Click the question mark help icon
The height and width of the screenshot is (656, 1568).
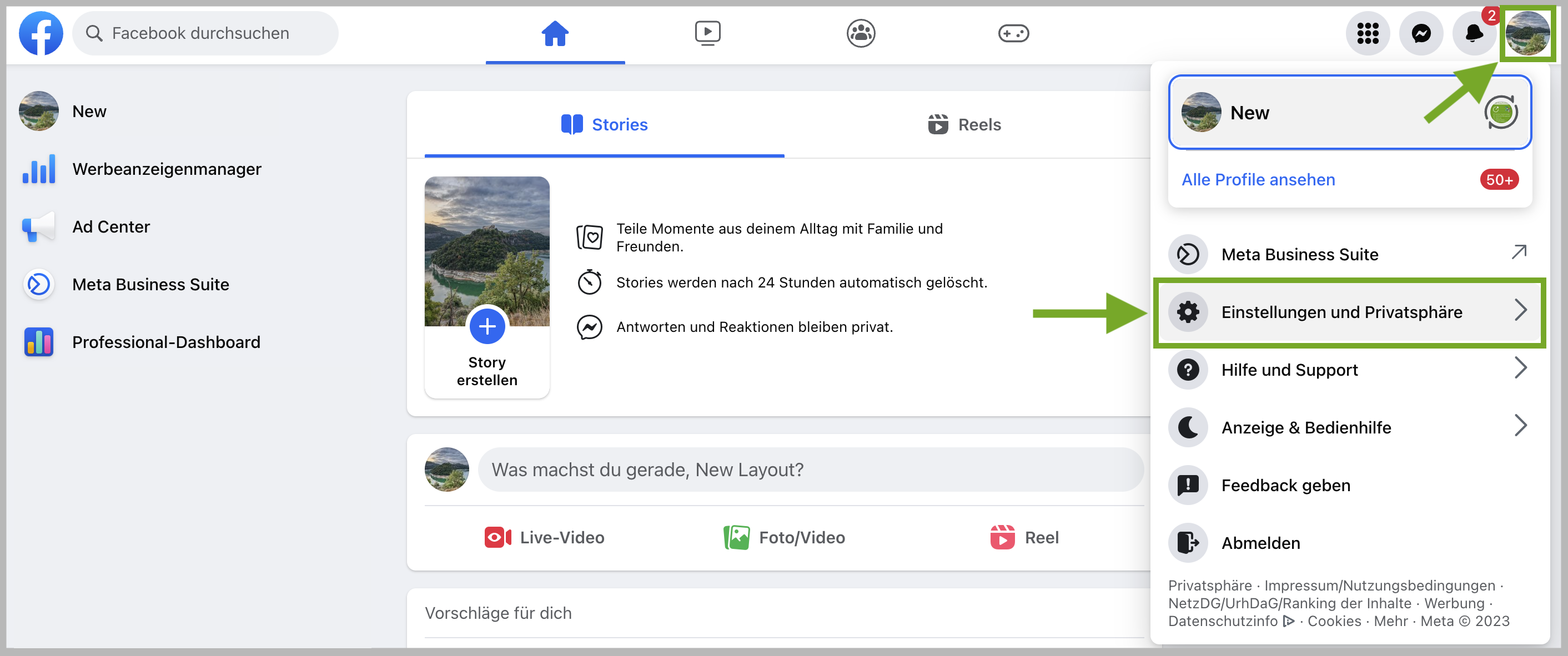point(1188,370)
